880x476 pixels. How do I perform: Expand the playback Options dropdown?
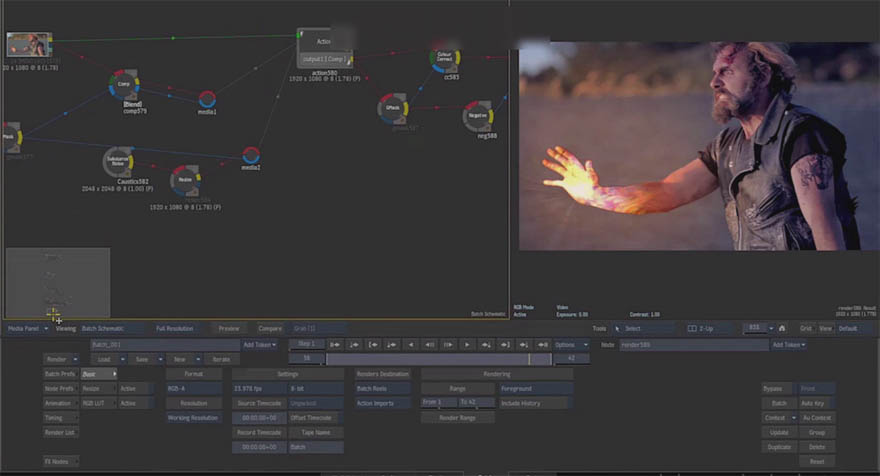pos(570,345)
